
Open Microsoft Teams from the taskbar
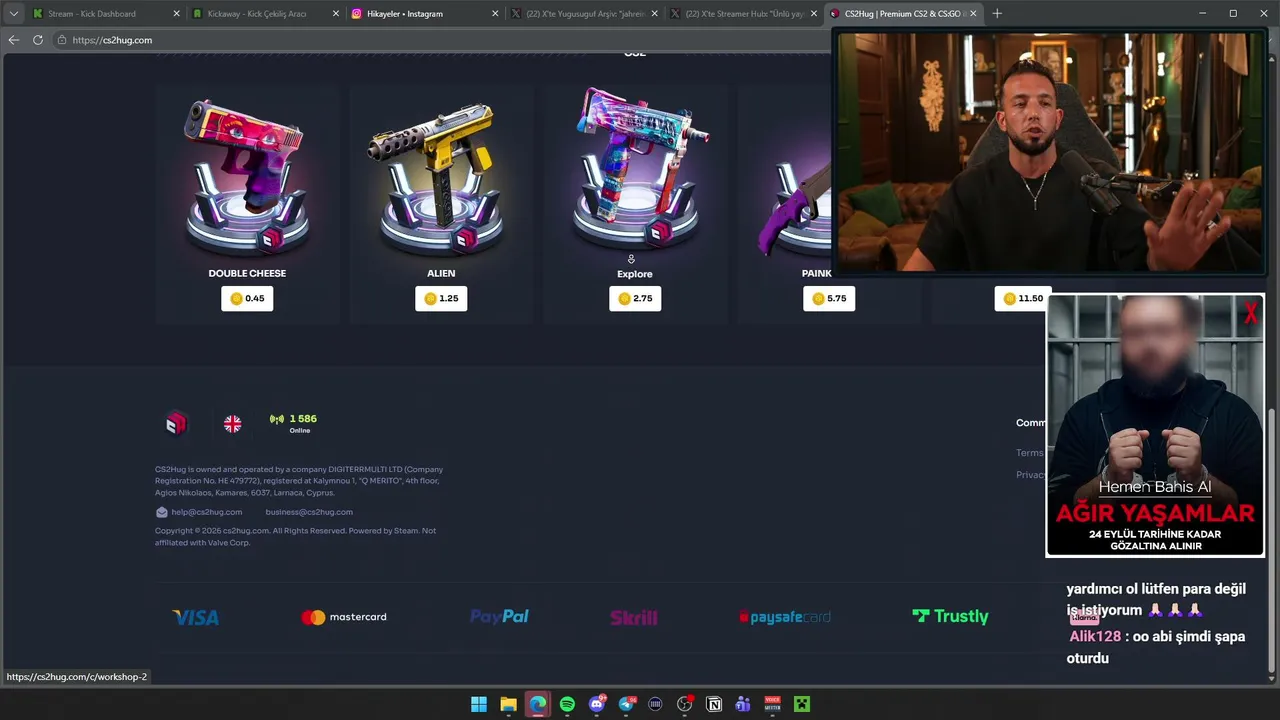click(x=743, y=704)
